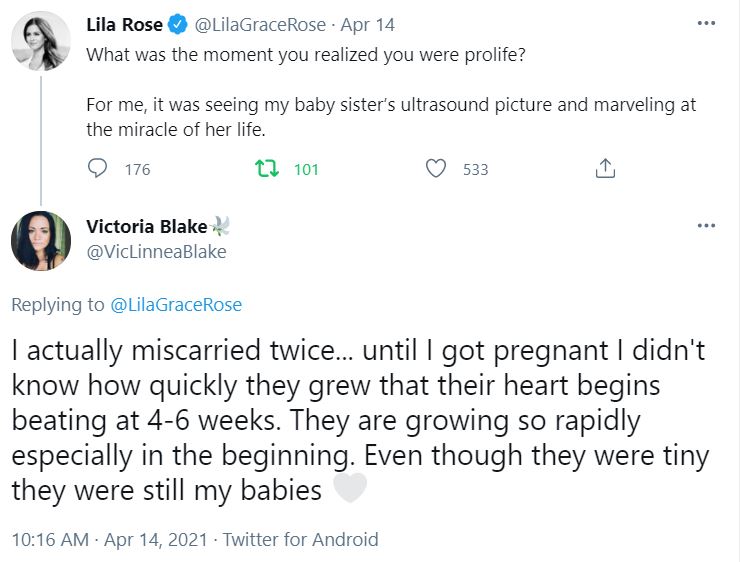Click the reply speech bubble icon
This screenshot has height=562, width=741.
coord(98,169)
